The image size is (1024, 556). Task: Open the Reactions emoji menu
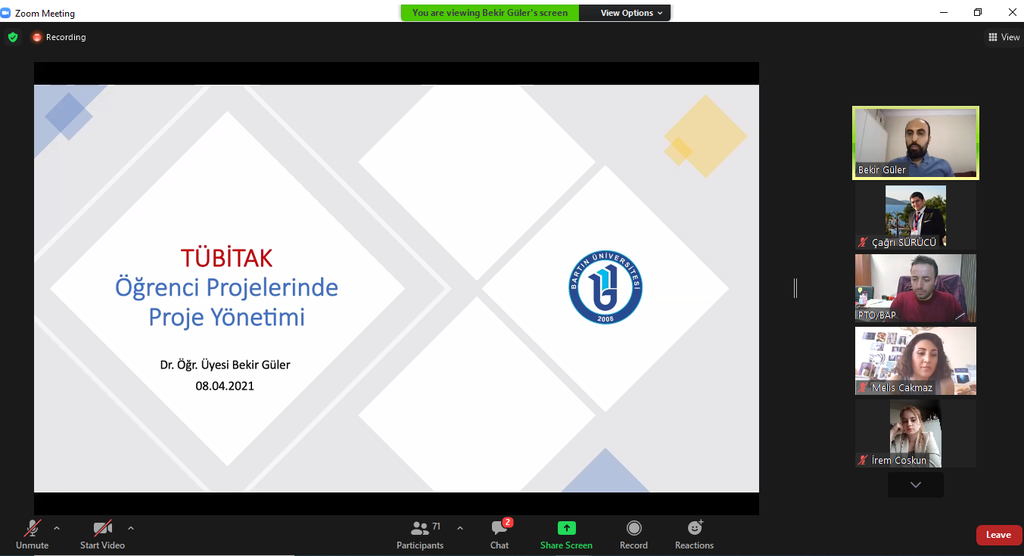tap(694, 529)
